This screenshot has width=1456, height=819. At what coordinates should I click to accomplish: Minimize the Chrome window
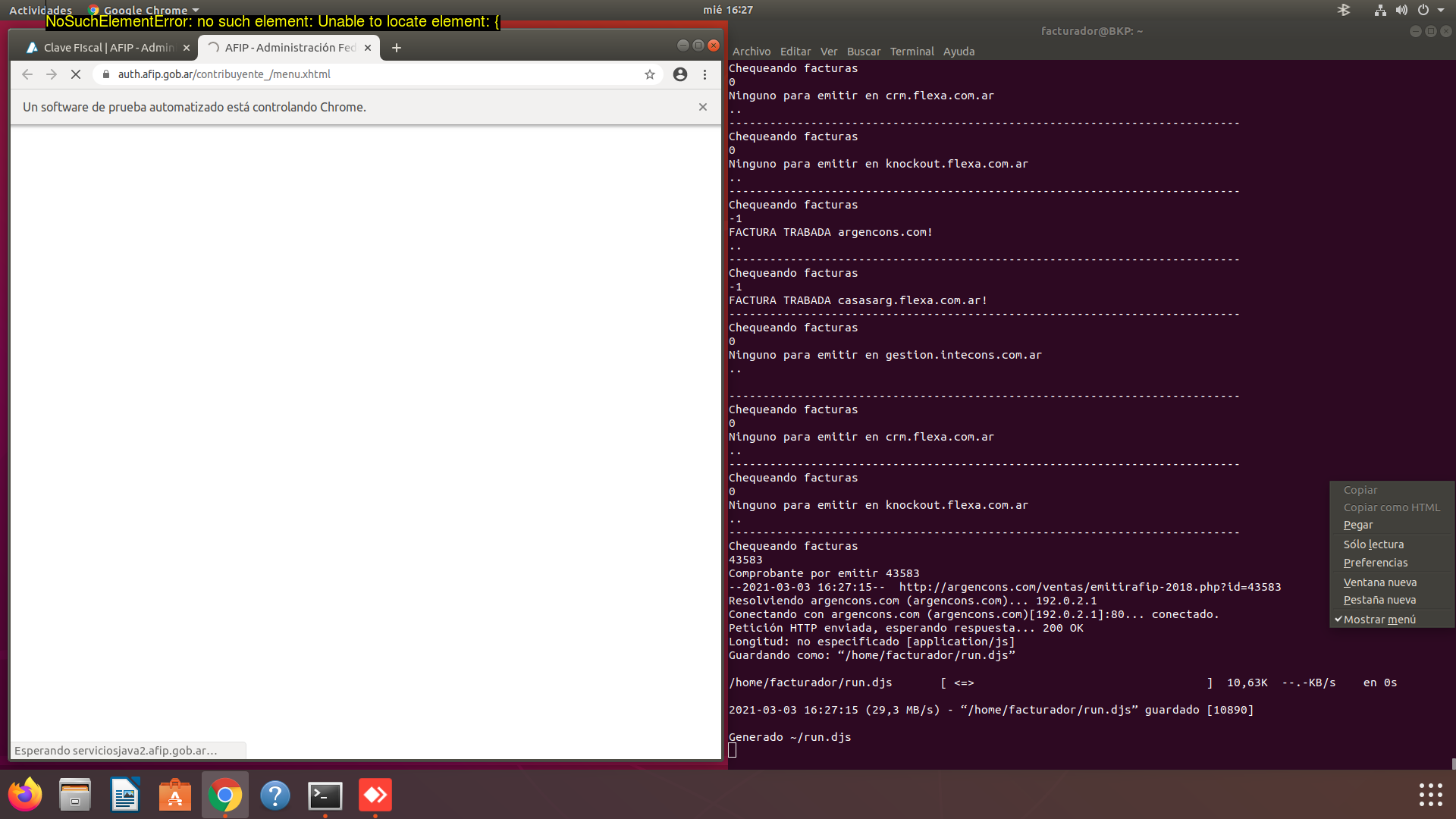pyautogui.click(x=682, y=45)
